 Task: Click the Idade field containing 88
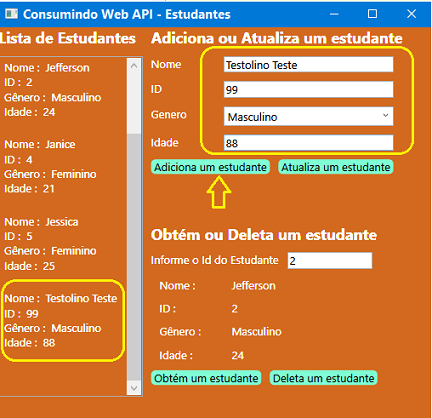click(308, 143)
